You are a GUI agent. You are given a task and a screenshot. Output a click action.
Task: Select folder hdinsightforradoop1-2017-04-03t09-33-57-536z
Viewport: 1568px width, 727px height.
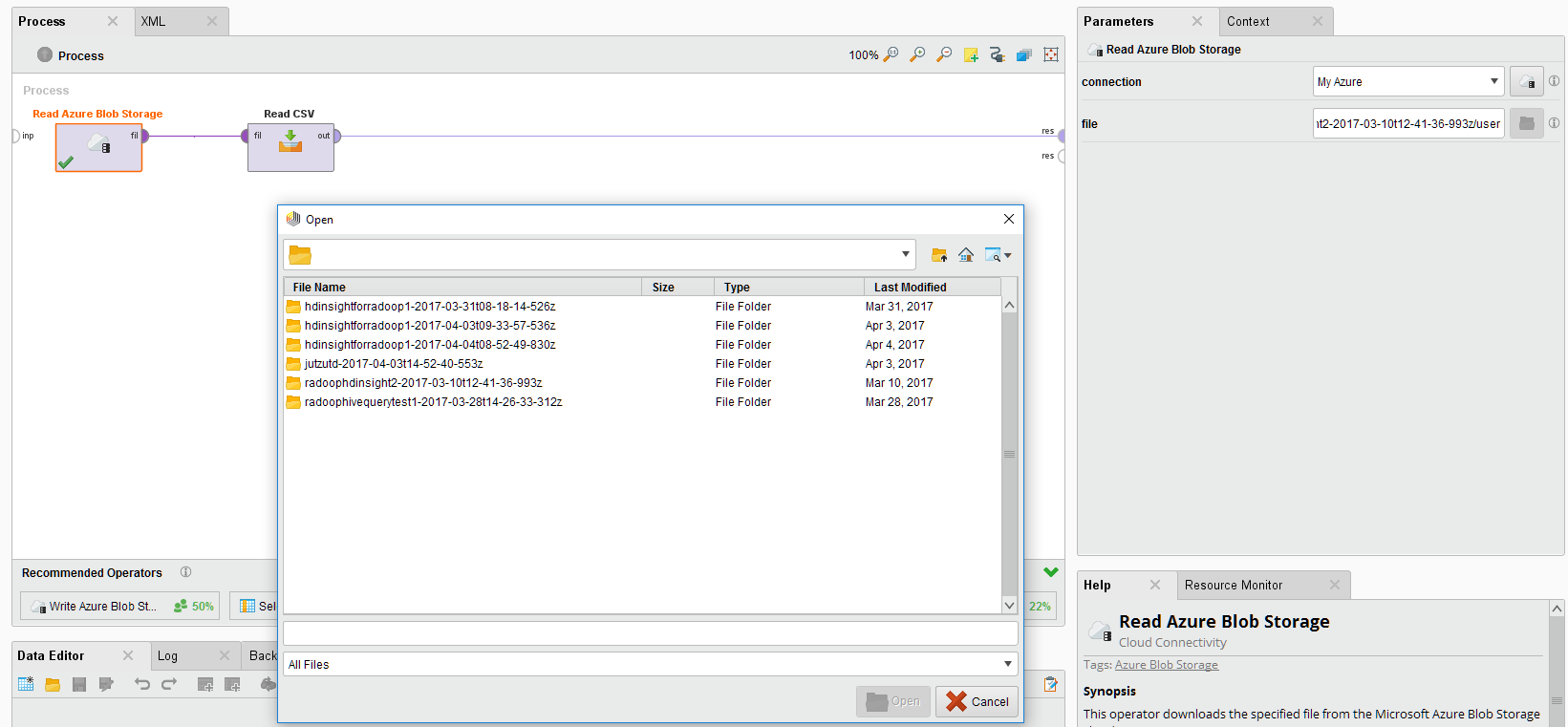642,326
